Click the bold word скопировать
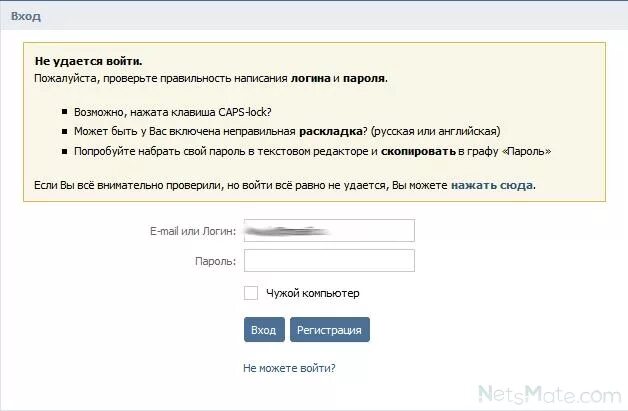Image resolution: width=628 pixels, height=411 pixels. [418, 151]
